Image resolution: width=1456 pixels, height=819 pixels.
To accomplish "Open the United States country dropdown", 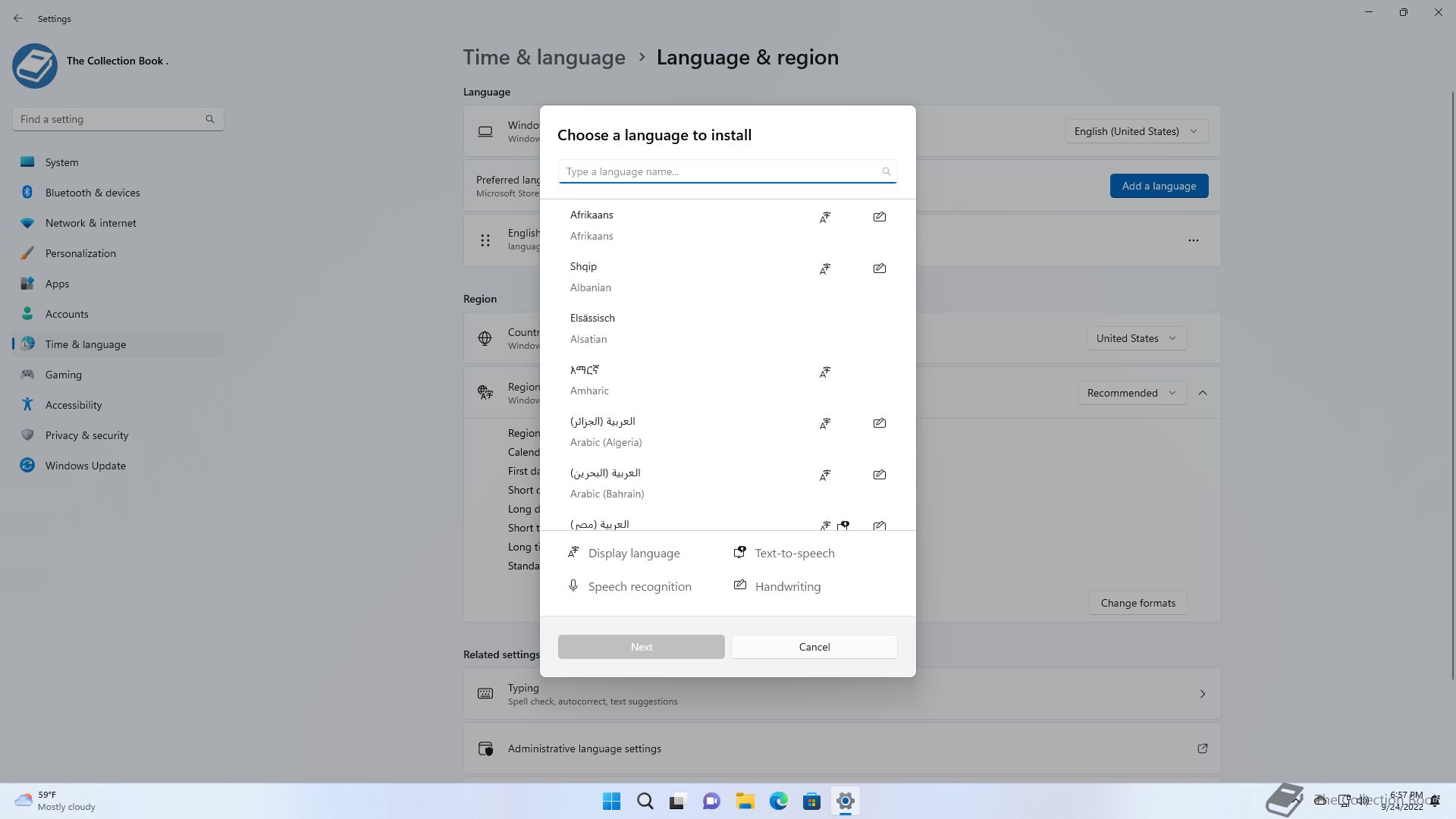I will coord(1136,338).
